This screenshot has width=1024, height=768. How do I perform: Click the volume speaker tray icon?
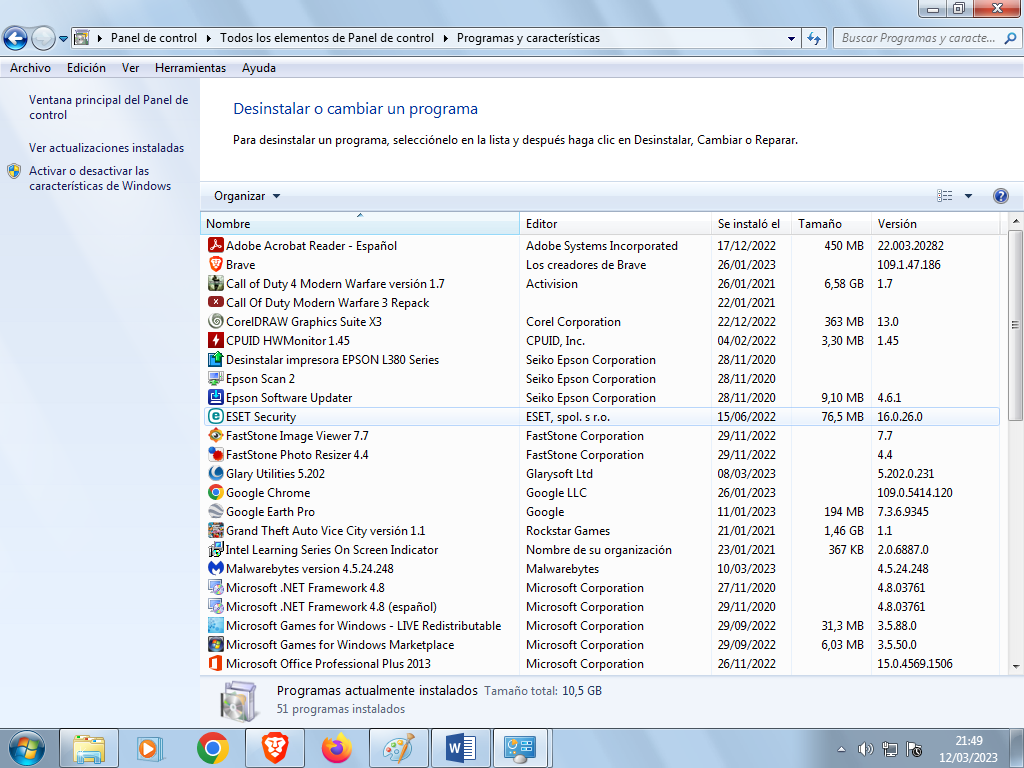click(x=865, y=749)
